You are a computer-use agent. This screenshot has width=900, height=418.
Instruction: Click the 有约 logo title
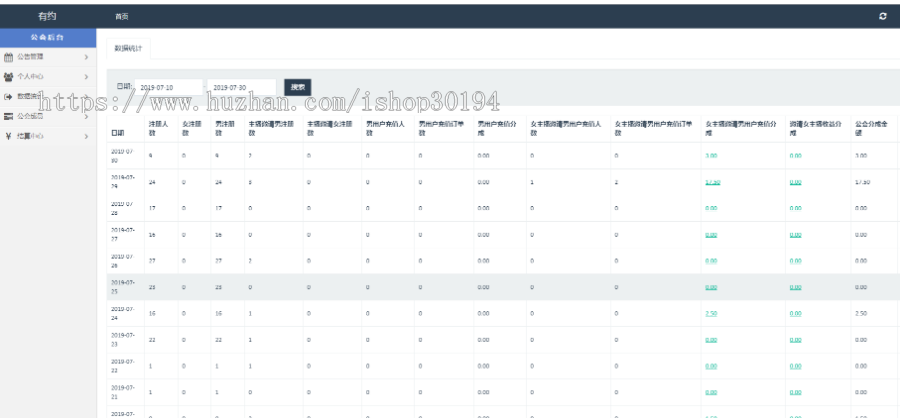47,16
